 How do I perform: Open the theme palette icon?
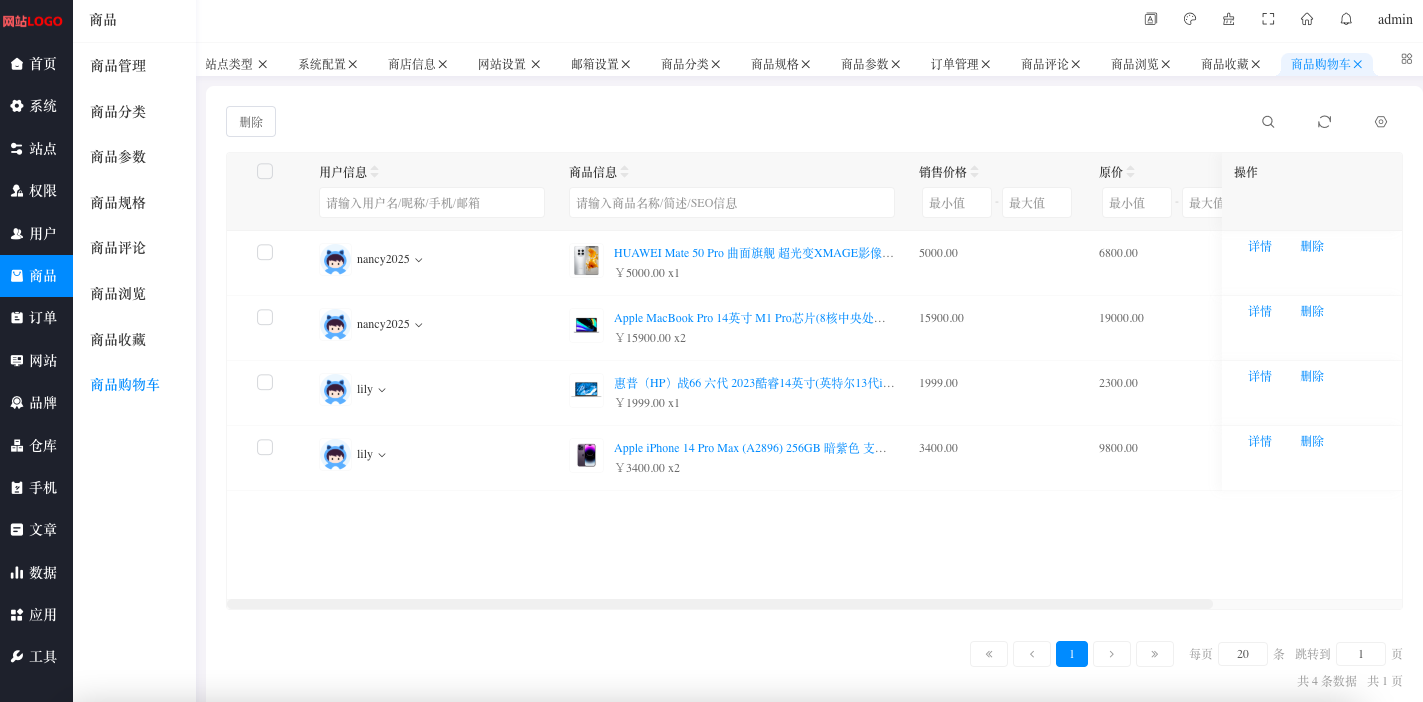tap(1190, 19)
